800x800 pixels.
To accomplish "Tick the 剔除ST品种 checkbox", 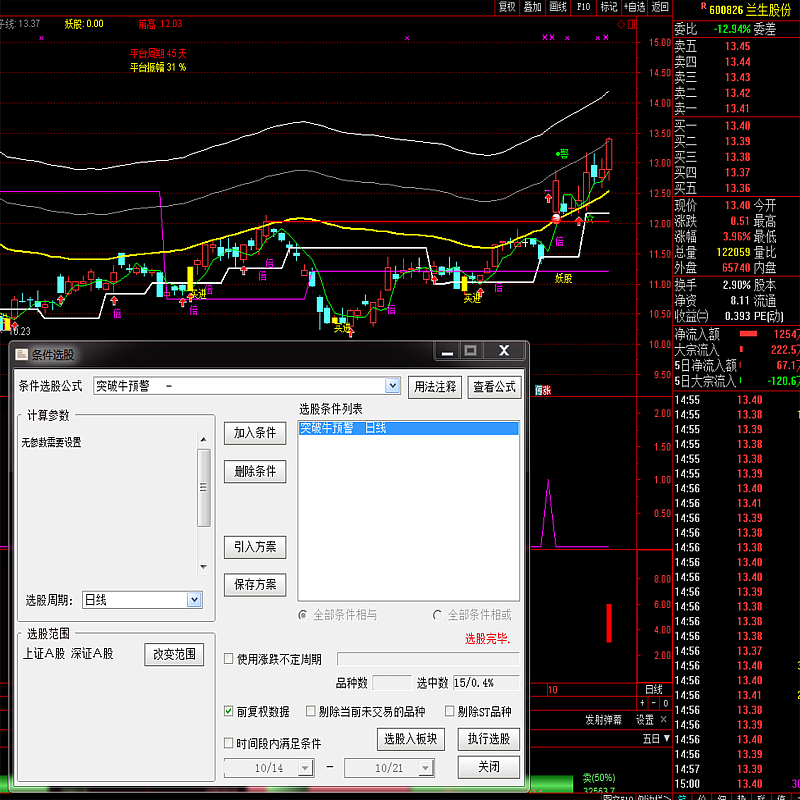I will point(450,712).
